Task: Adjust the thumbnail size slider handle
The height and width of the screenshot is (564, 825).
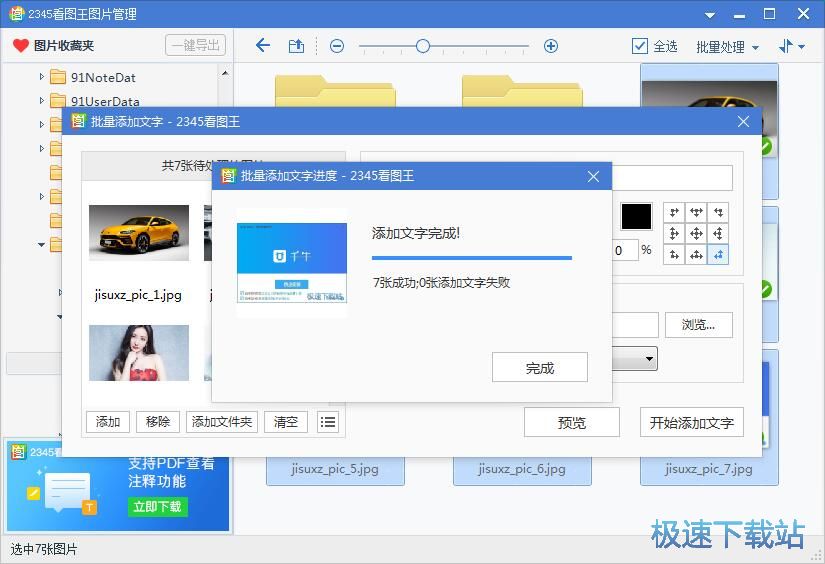Action: (422, 46)
